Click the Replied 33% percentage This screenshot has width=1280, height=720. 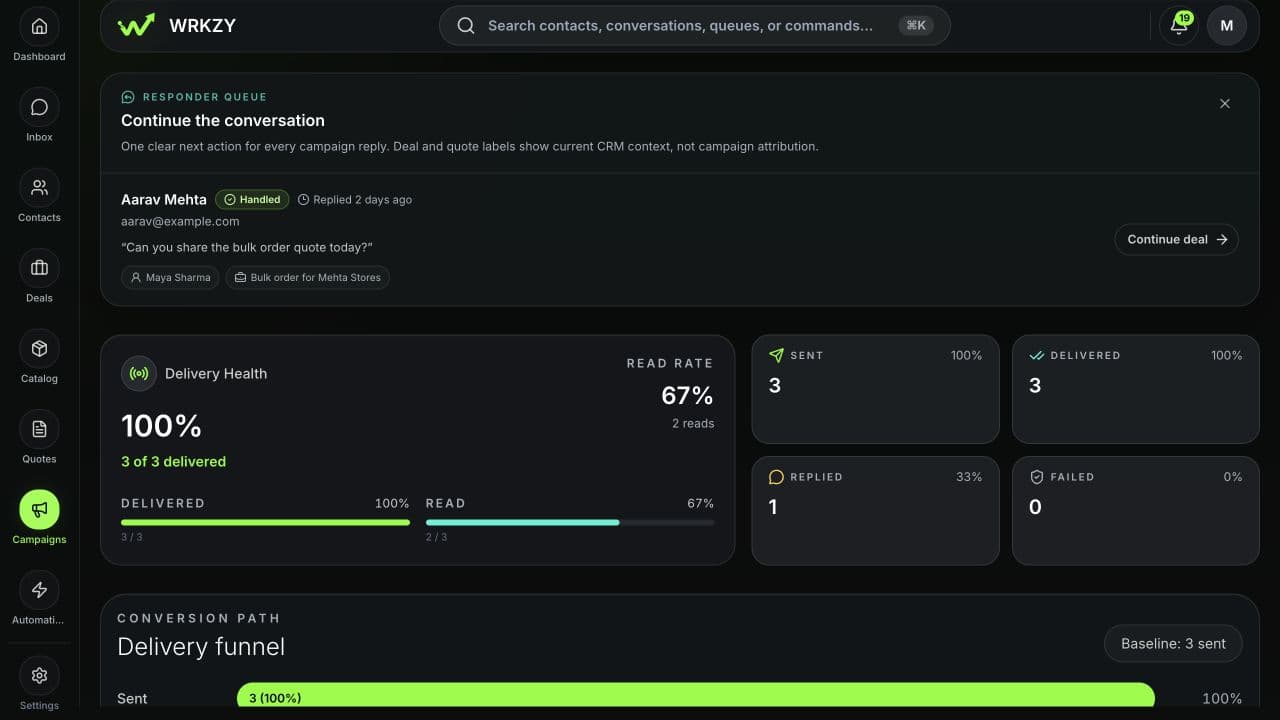[969, 477]
